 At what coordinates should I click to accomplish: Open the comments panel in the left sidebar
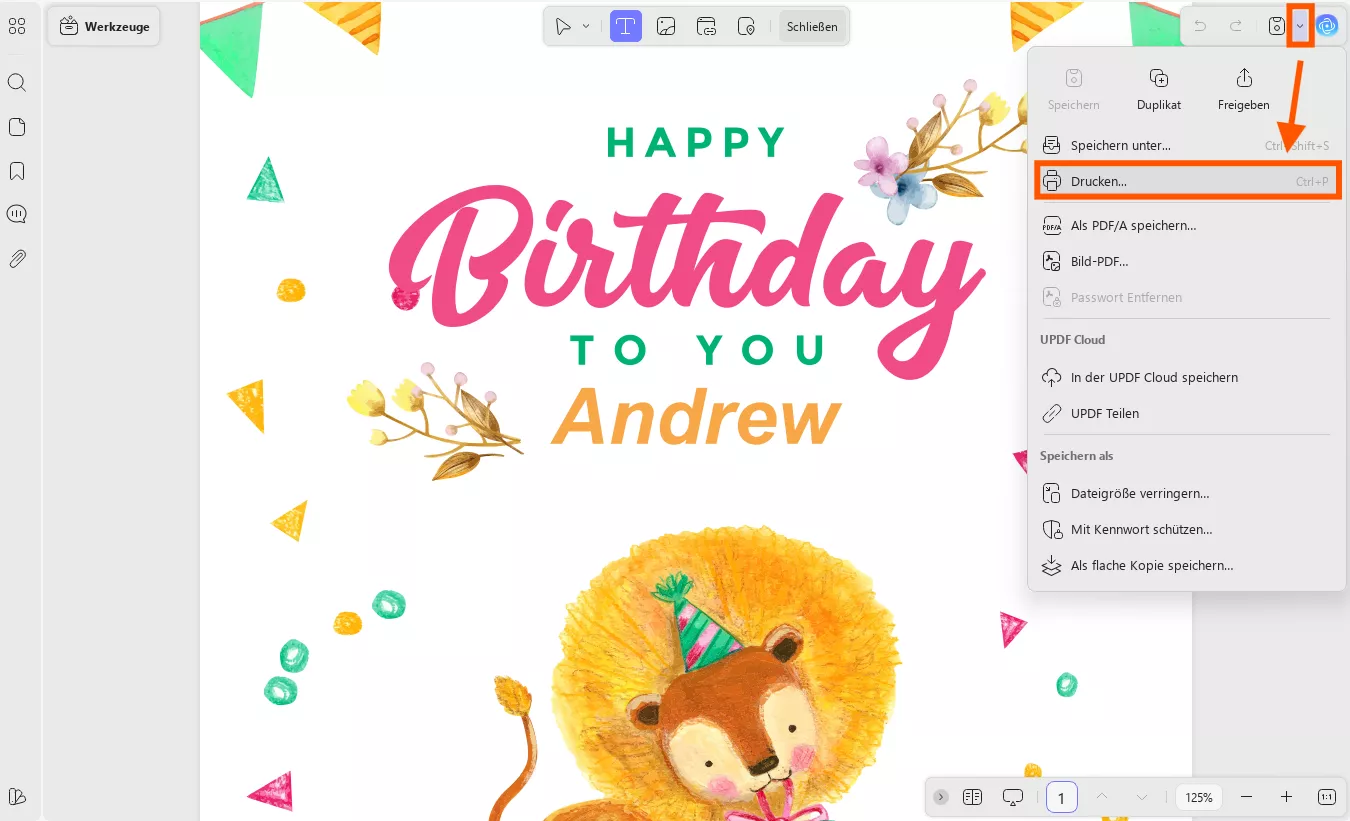click(17, 214)
